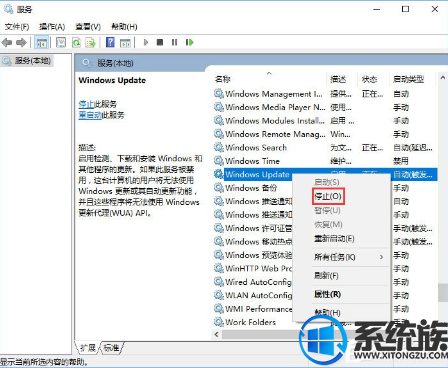The image size is (448, 368).
Task: Sort by the 启动类型 column header
Action: pyautogui.click(x=409, y=79)
